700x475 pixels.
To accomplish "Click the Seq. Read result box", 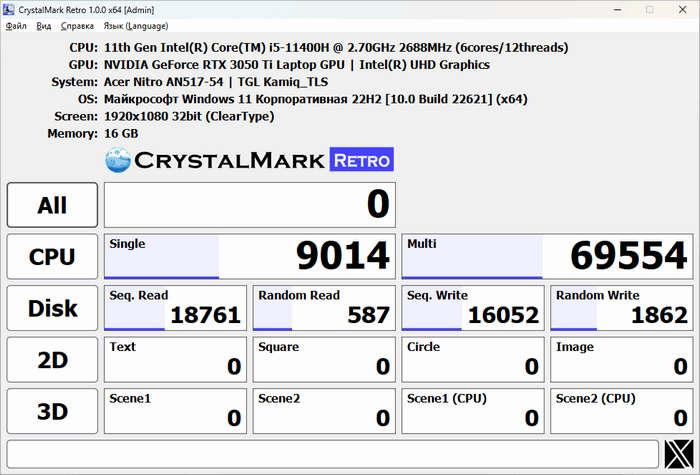I will [x=174, y=308].
